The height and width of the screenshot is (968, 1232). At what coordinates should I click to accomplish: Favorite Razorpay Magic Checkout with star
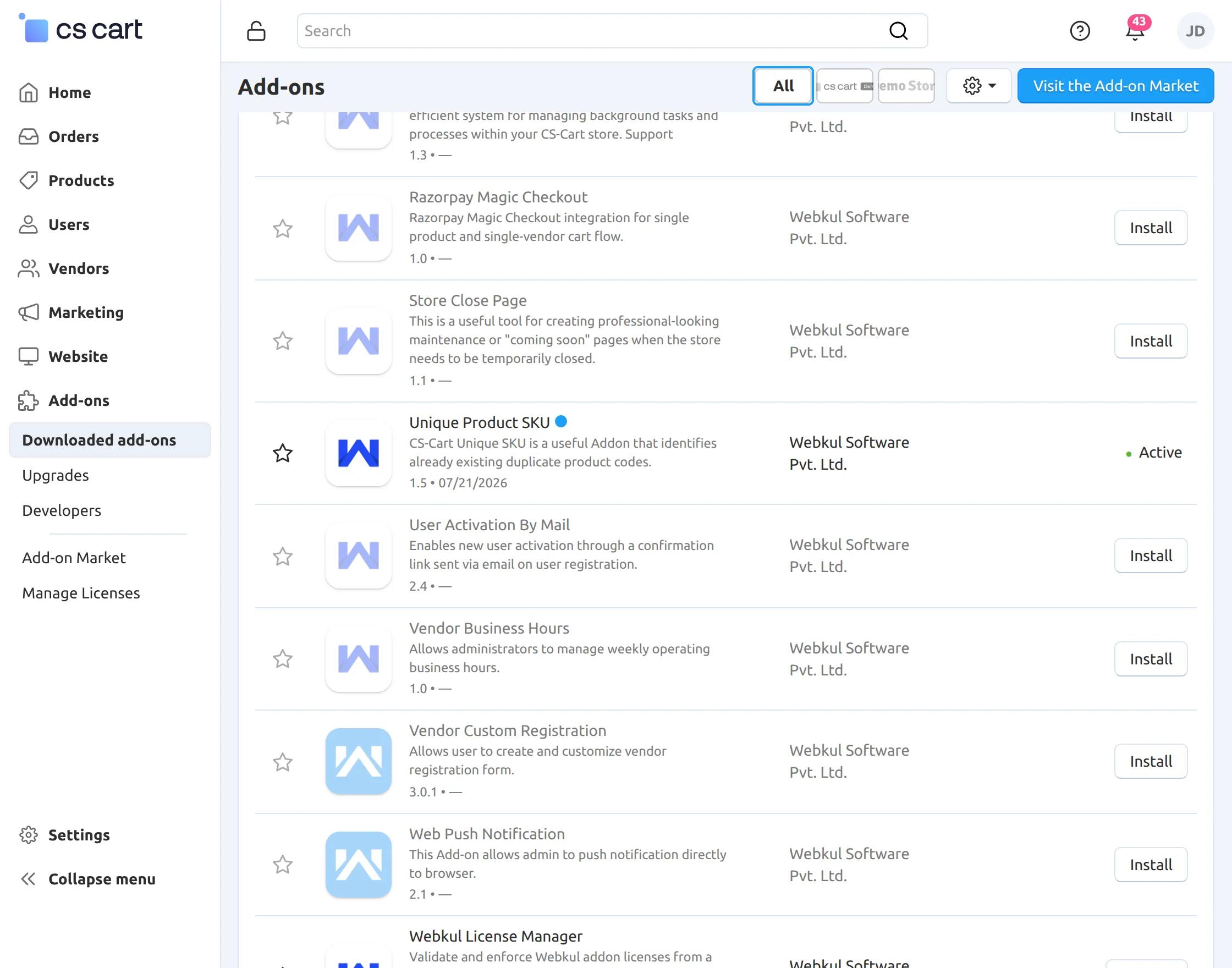[x=282, y=228]
